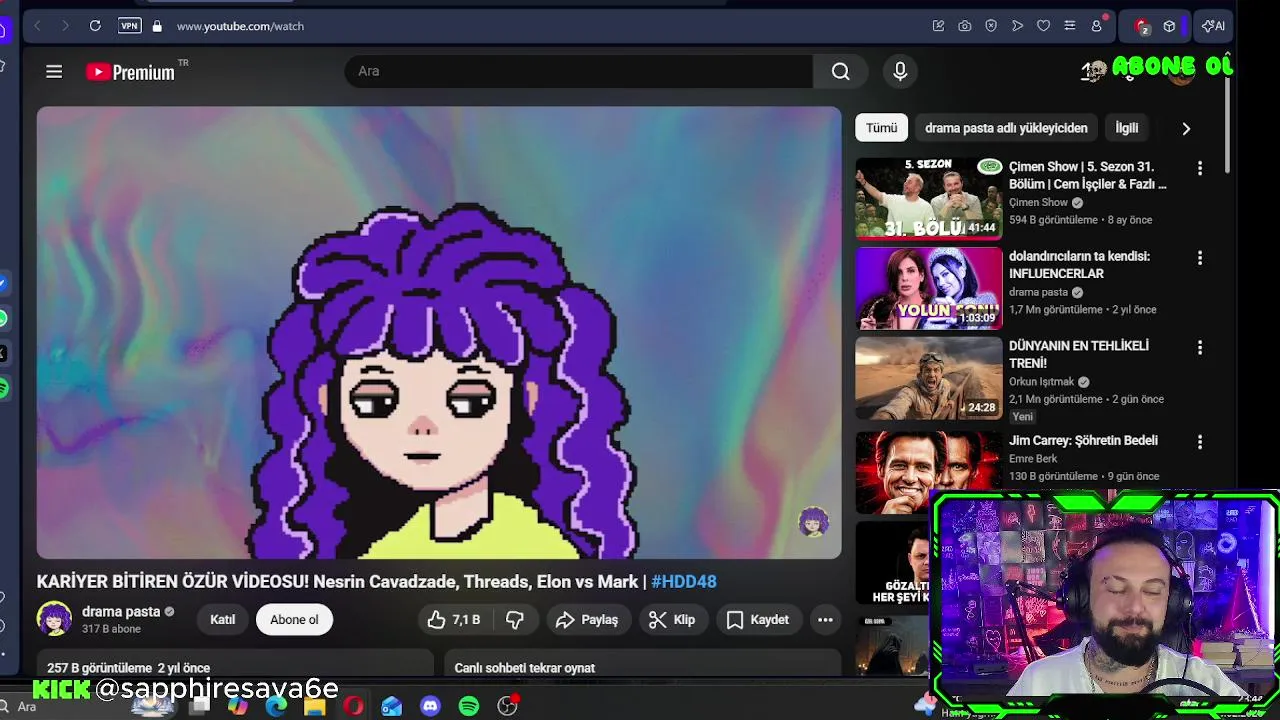The image size is (1280, 720).
Task: Open Discord from the taskbar
Action: [x=430, y=706]
